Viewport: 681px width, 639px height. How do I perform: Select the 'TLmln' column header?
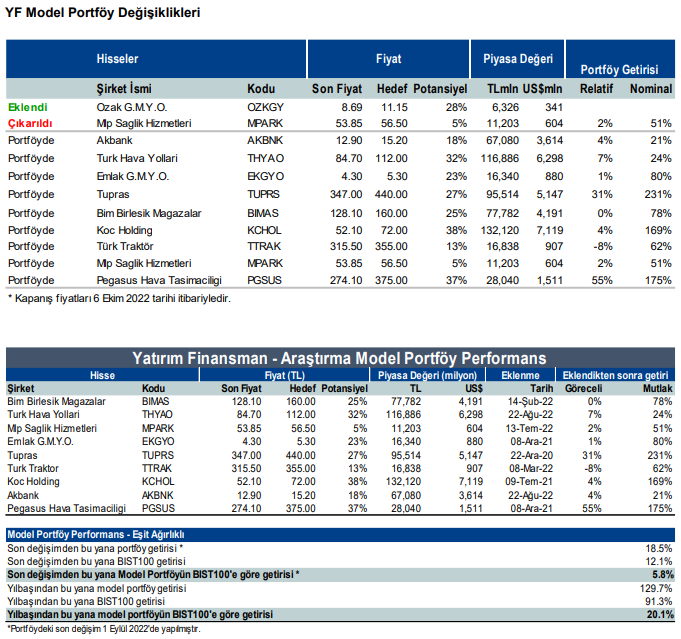502,89
